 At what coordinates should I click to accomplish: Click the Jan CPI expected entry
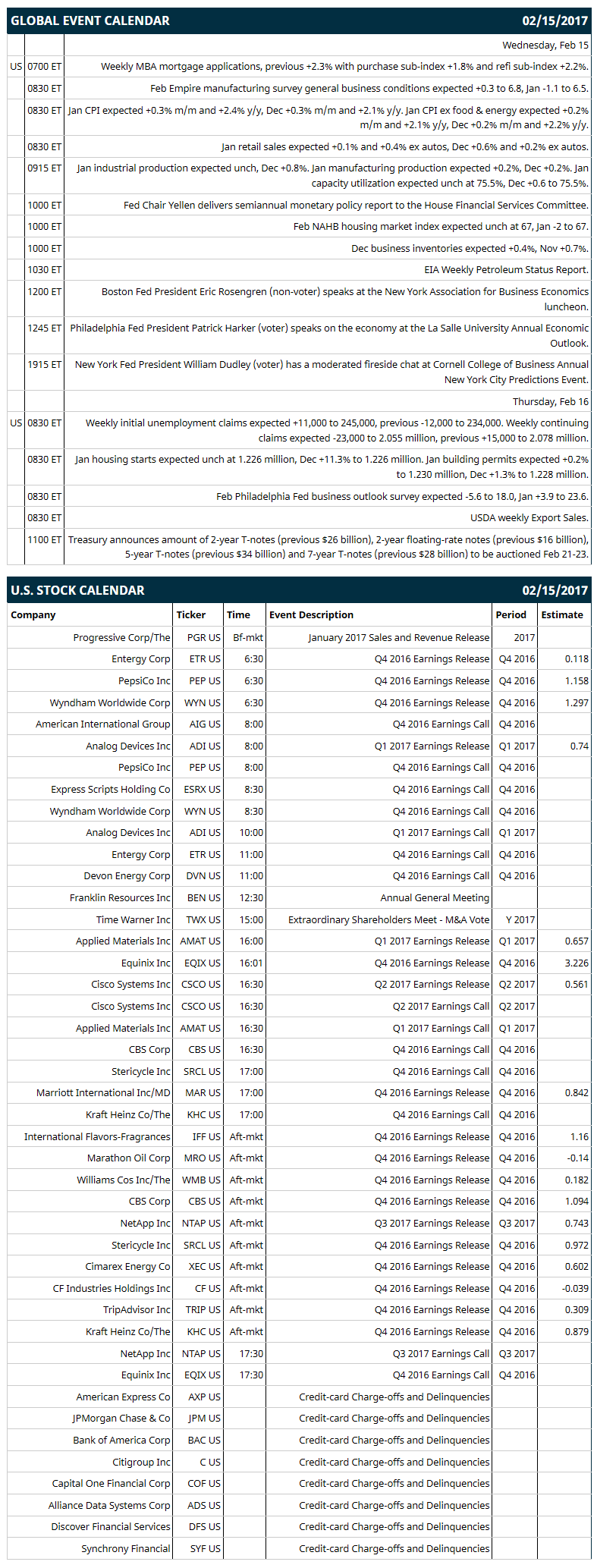click(x=328, y=118)
